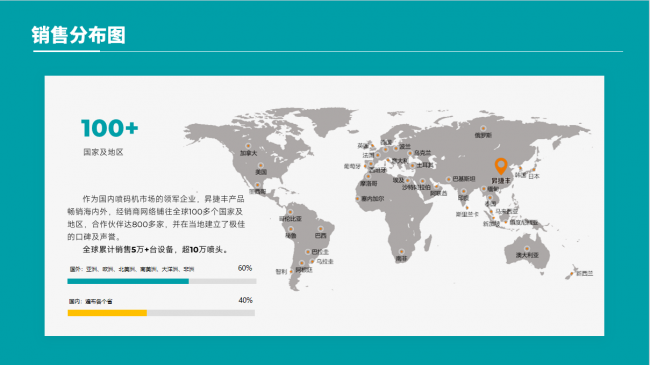Click the 泰国 marker dot

click(490, 198)
